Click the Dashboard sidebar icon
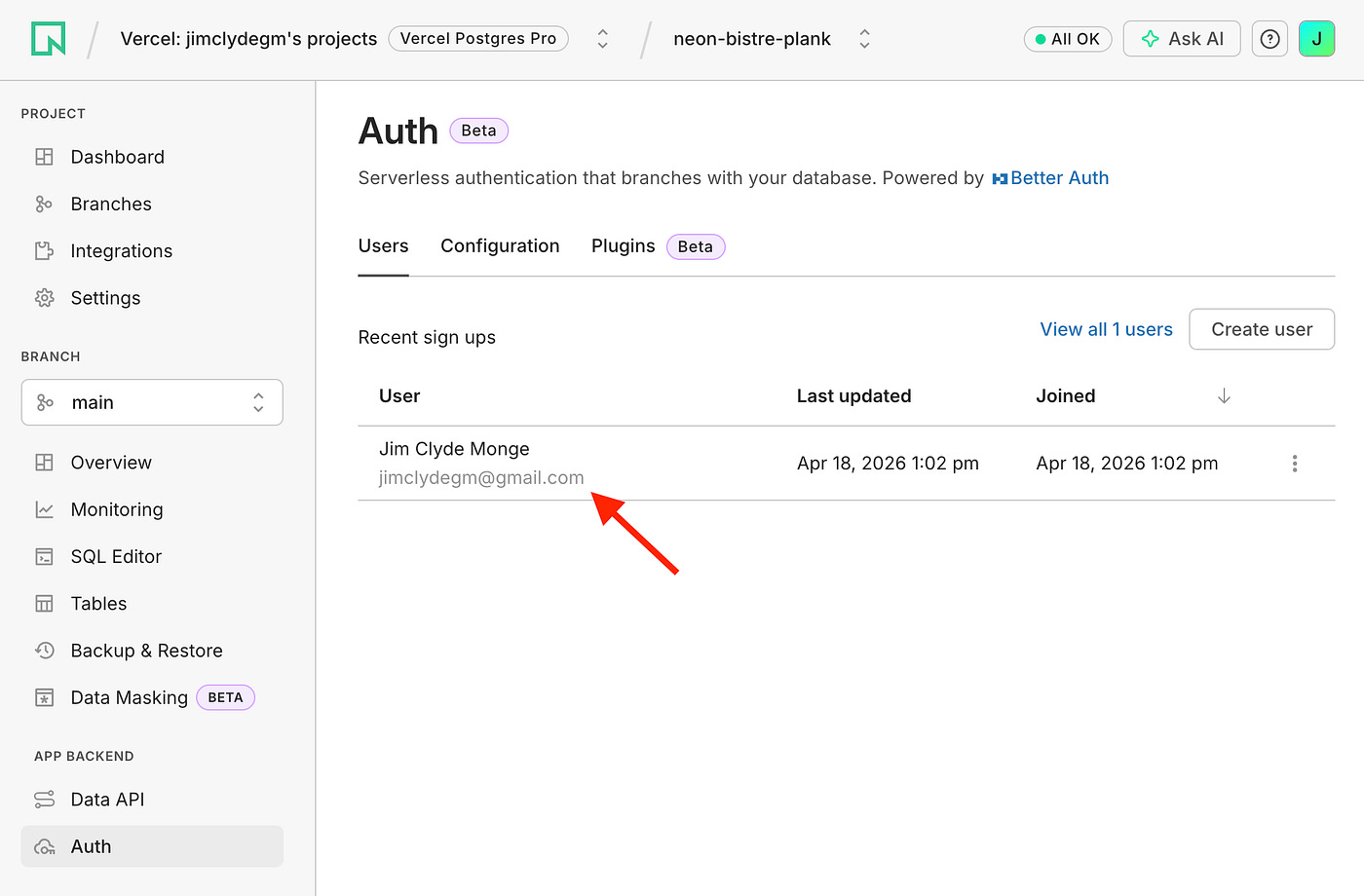 point(45,157)
